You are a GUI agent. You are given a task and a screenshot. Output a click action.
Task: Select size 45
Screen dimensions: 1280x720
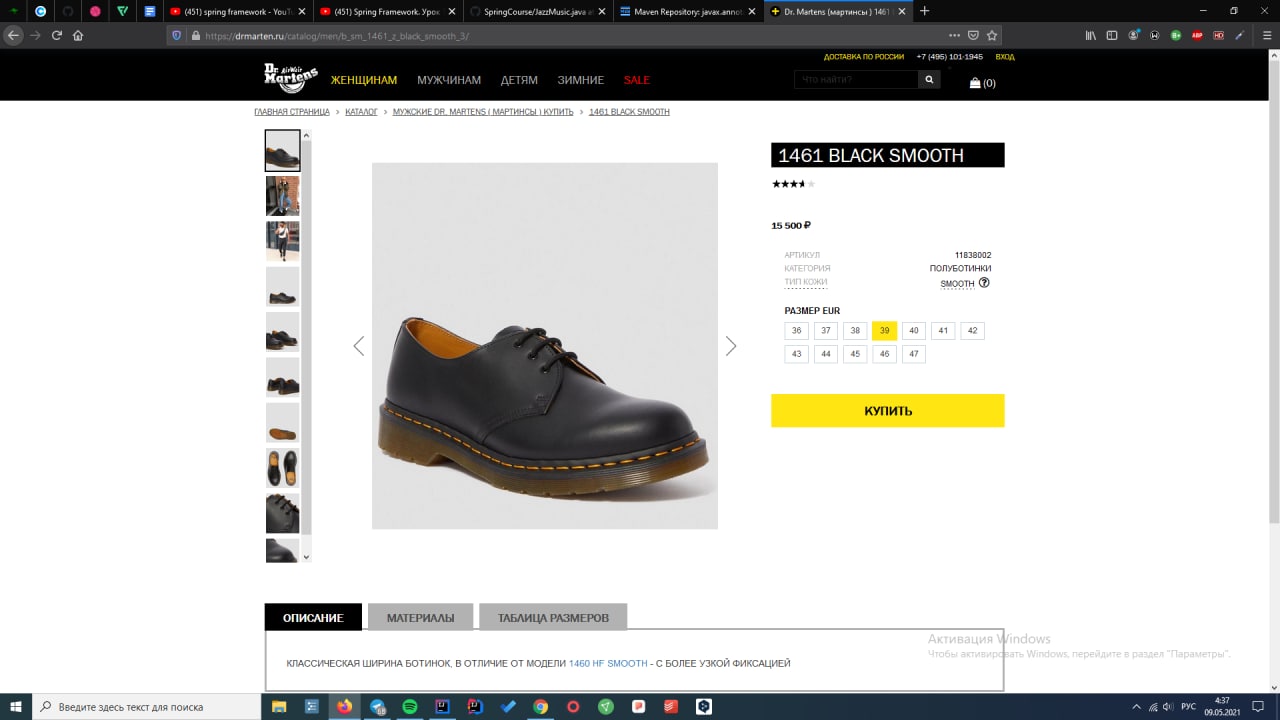click(x=855, y=354)
